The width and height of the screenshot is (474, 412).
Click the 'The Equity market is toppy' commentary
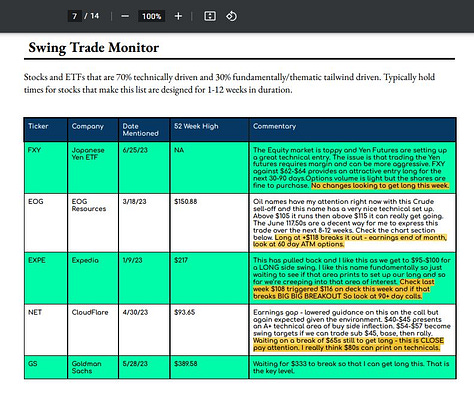(x=351, y=167)
